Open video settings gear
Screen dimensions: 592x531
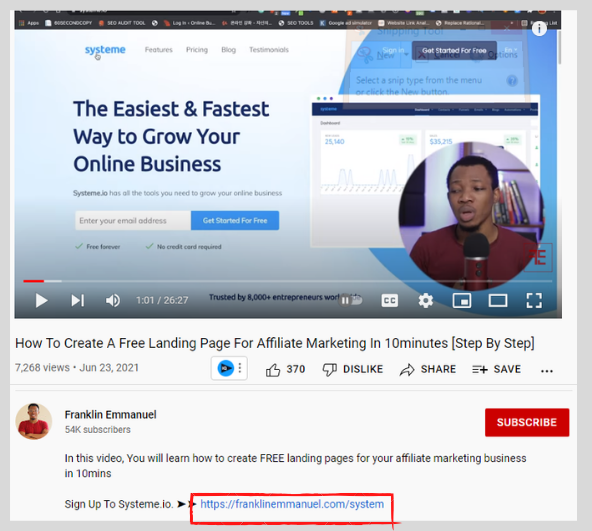[426, 301]
